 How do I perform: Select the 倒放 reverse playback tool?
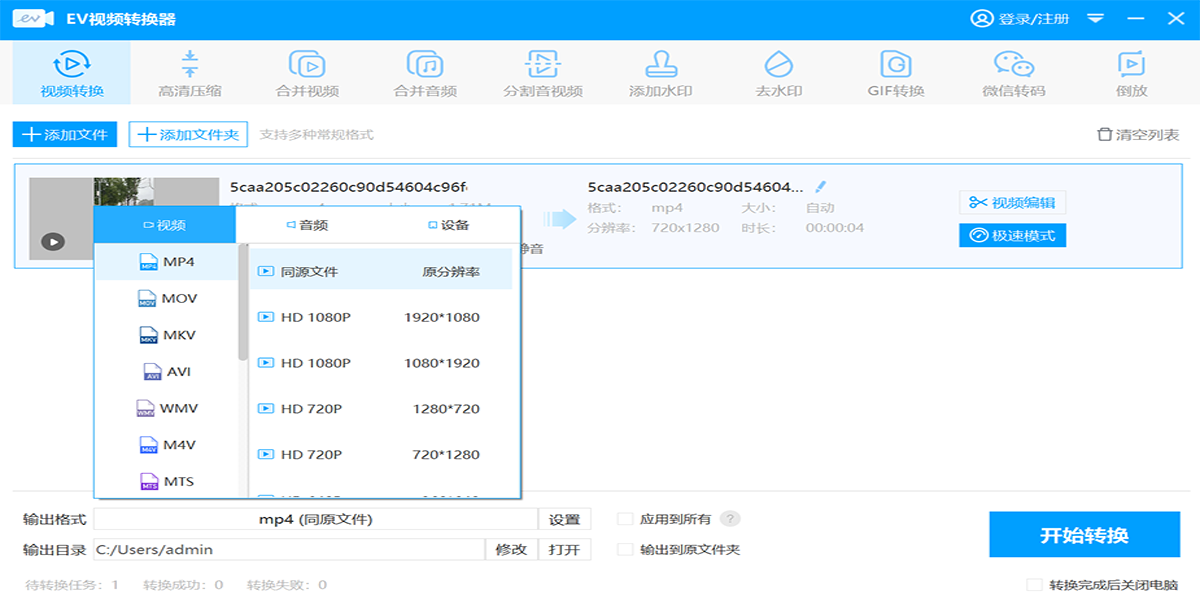click(1131, 74)
